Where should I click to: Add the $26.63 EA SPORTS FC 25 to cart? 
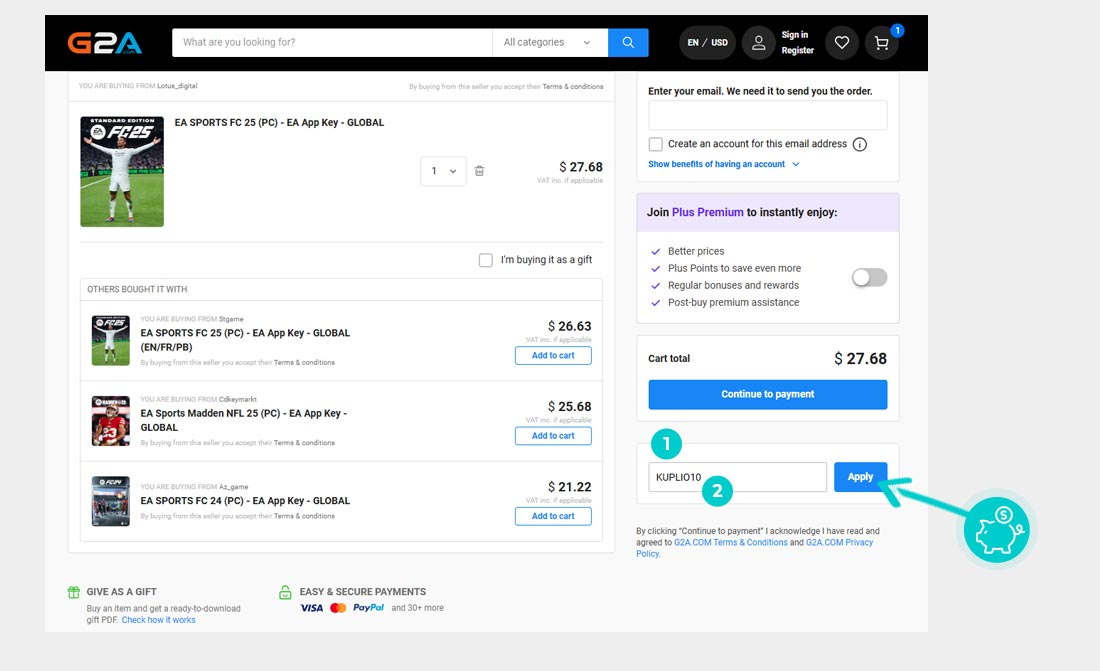[x=553, y=355]
